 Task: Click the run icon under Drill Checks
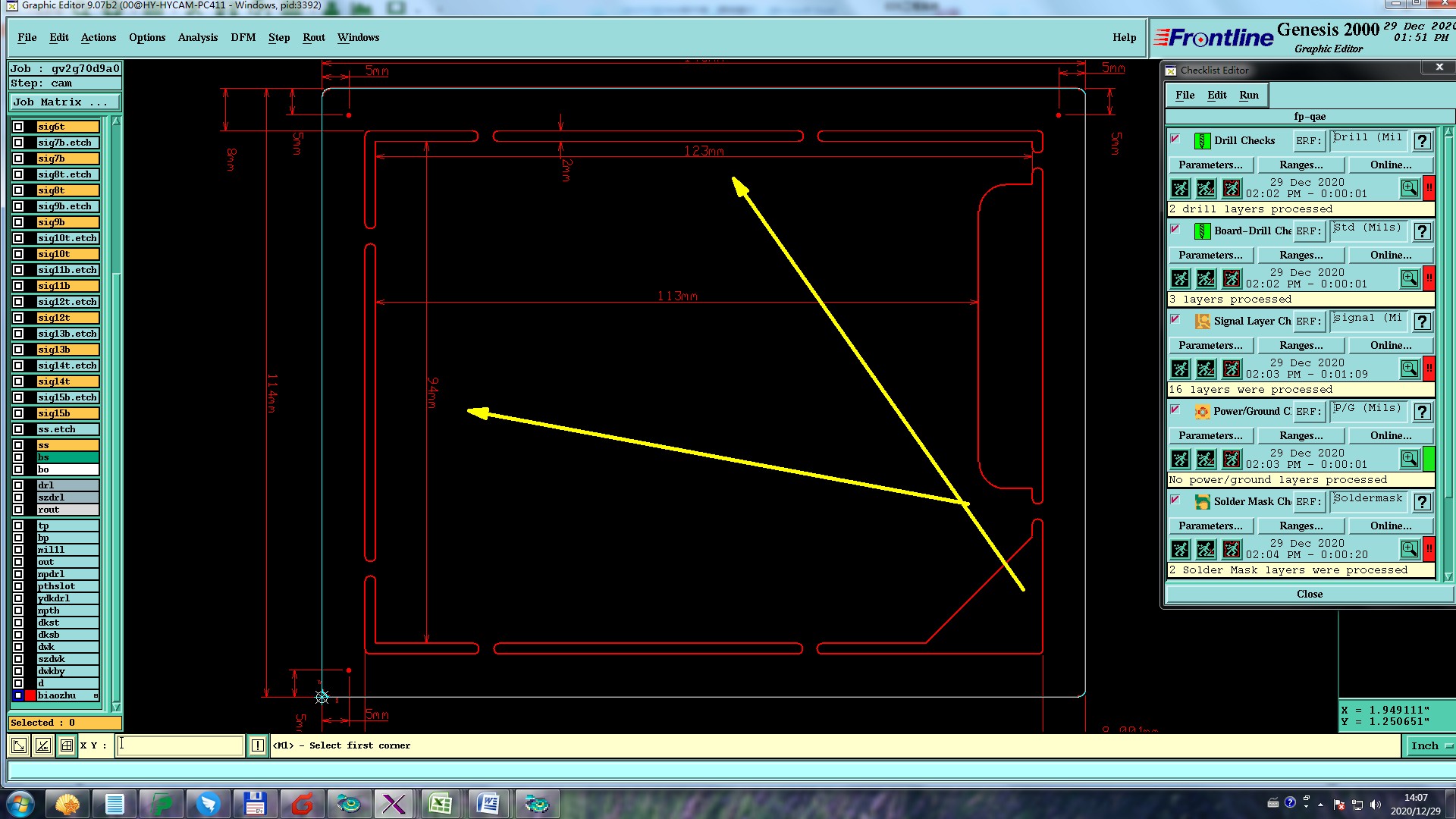click(x=1181, y=188)
